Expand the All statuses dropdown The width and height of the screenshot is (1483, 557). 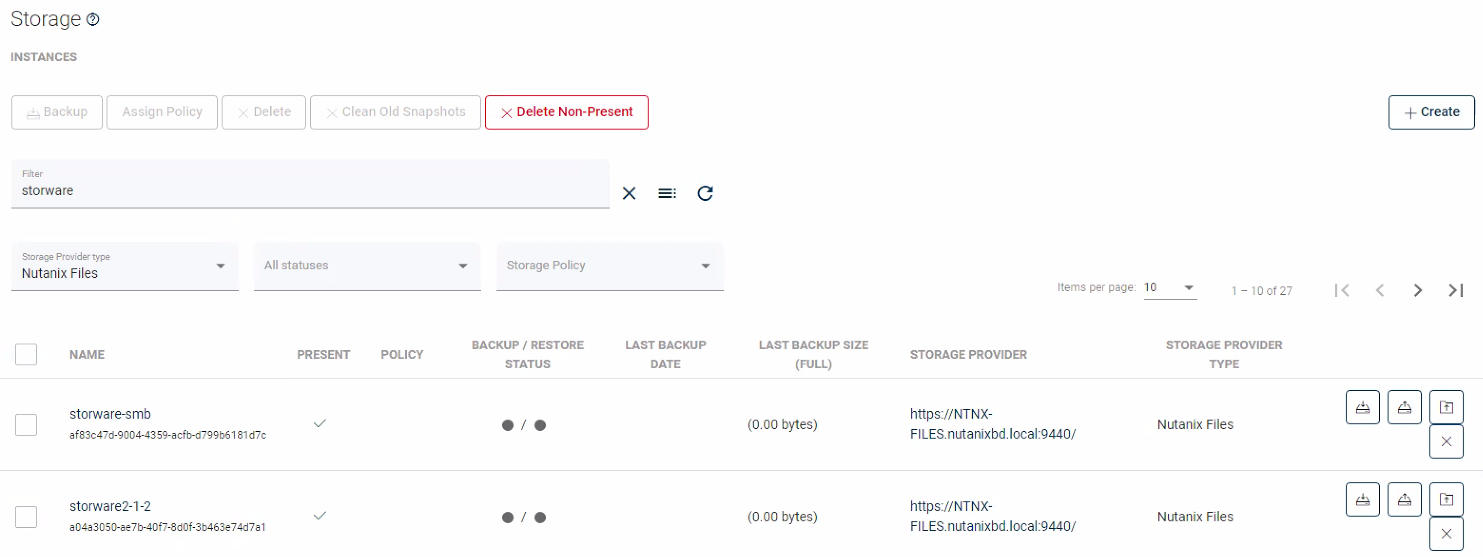(366, 266)
